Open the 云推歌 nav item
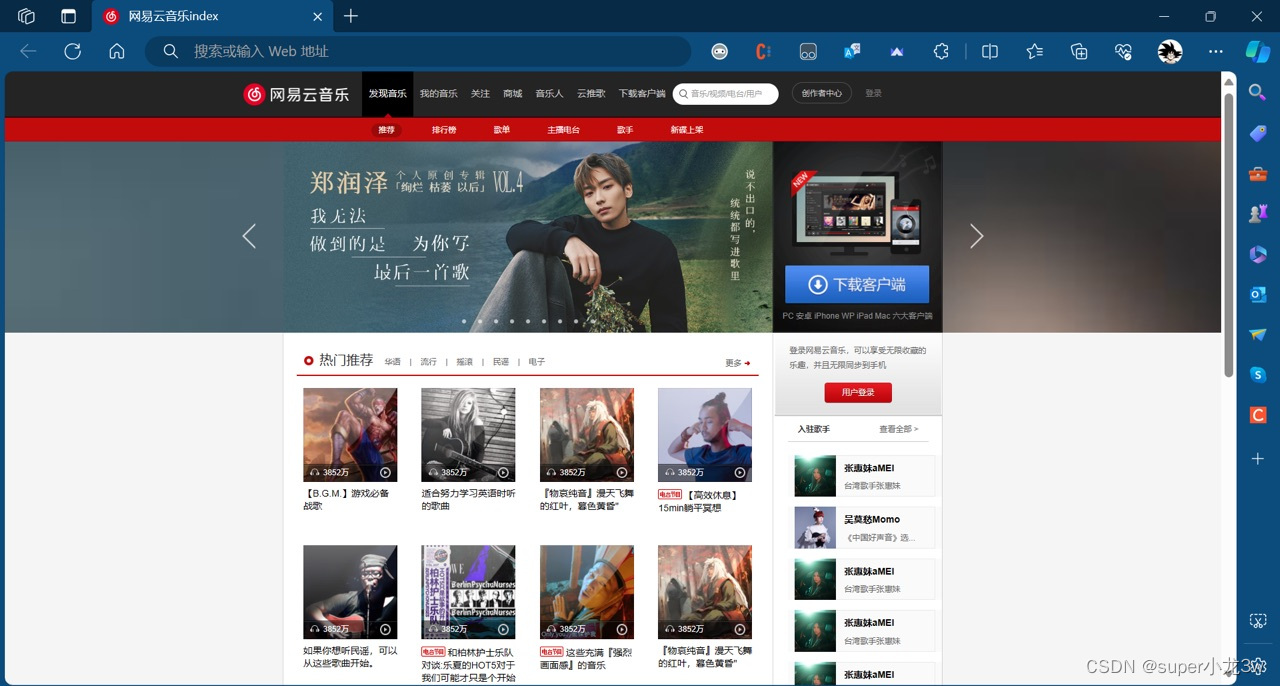 pos(591,94)
